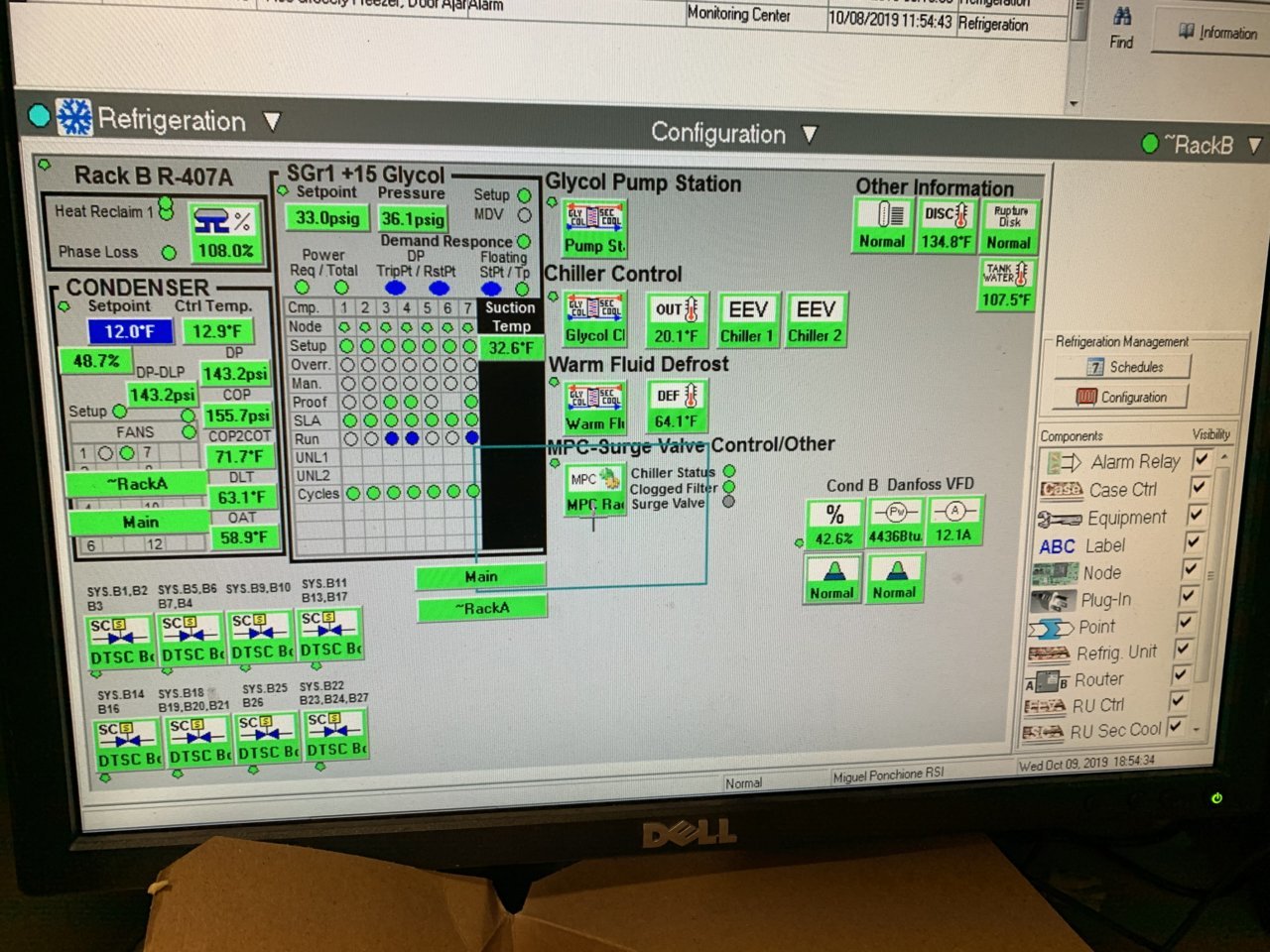Expand the Configuration dropdown arrow
The image size is (1270, 952).
[810, 134]
